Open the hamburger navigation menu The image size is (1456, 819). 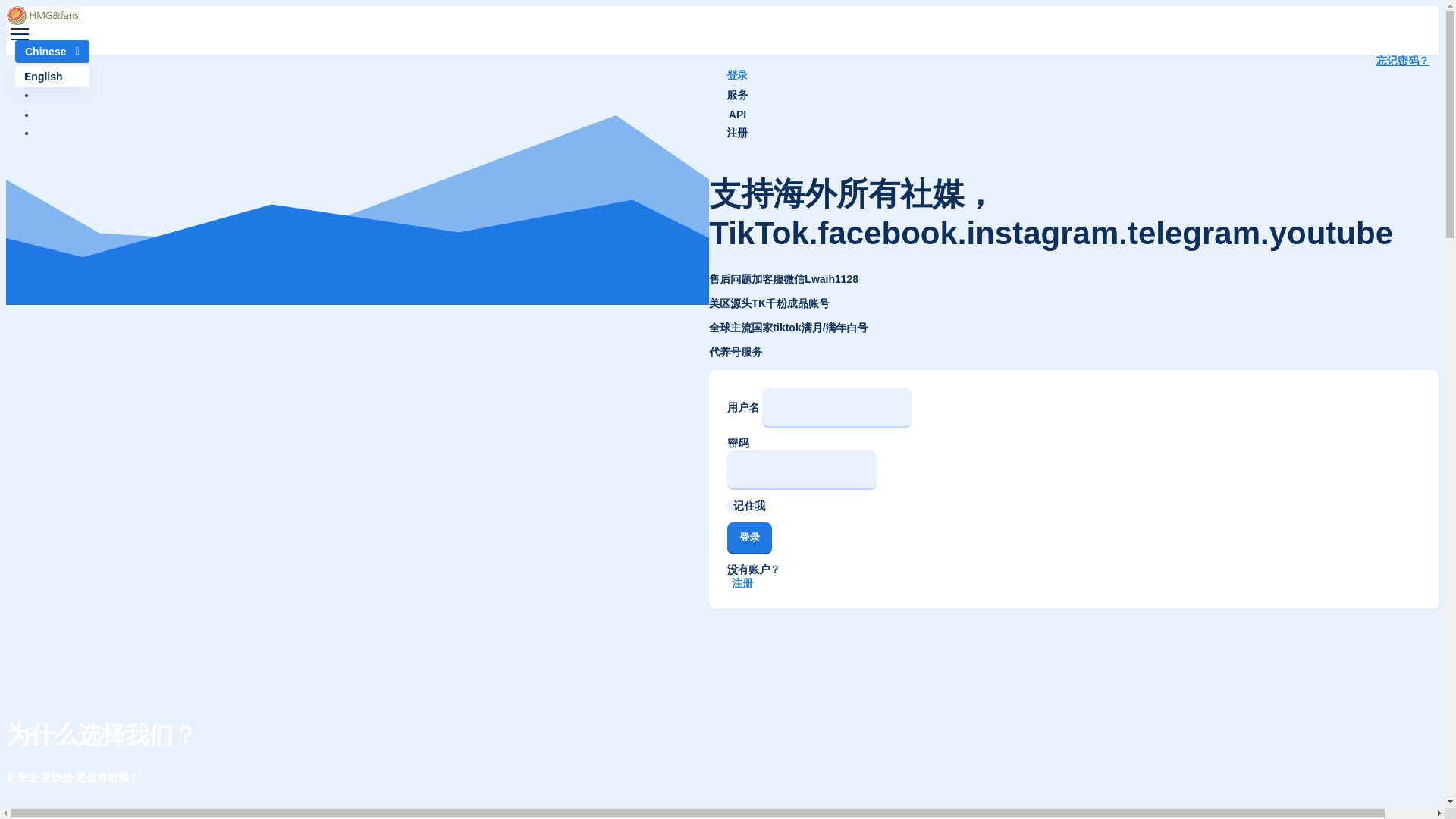coord(20,34)
